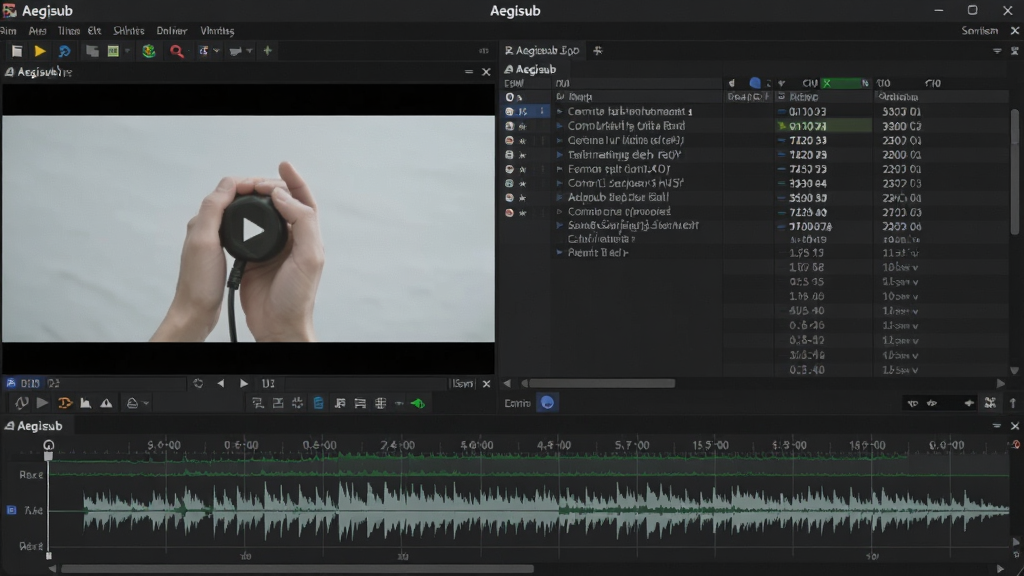The image size is (1024, 576).
Task: Click the "Sonltsm" button at top right
Action: 980,31
